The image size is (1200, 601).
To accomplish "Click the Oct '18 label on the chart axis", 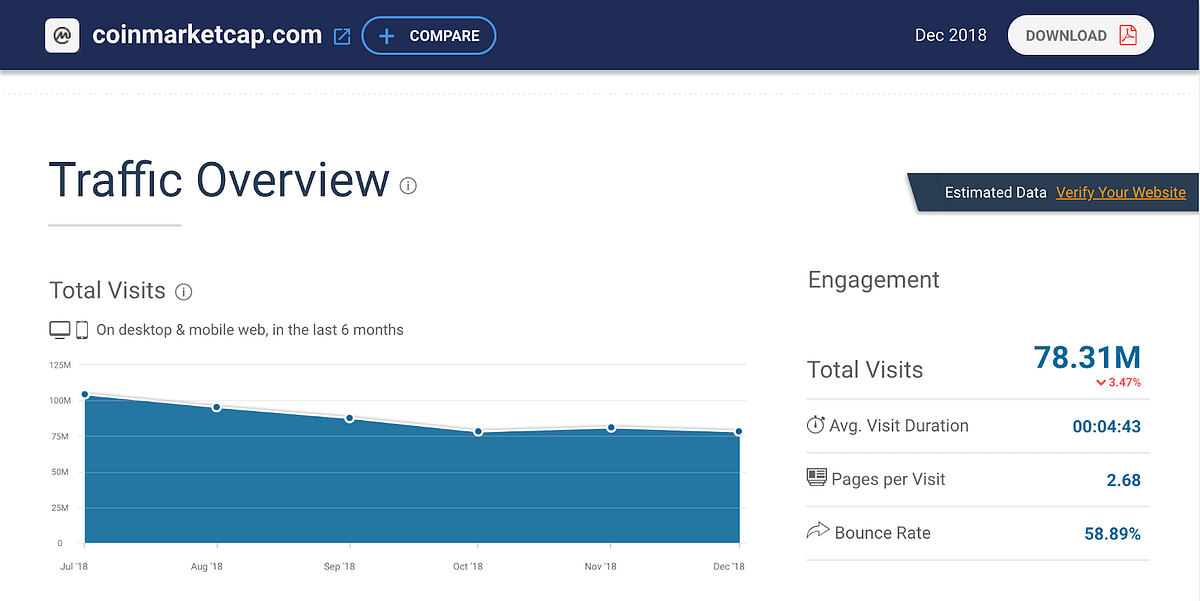I will 467,565.
